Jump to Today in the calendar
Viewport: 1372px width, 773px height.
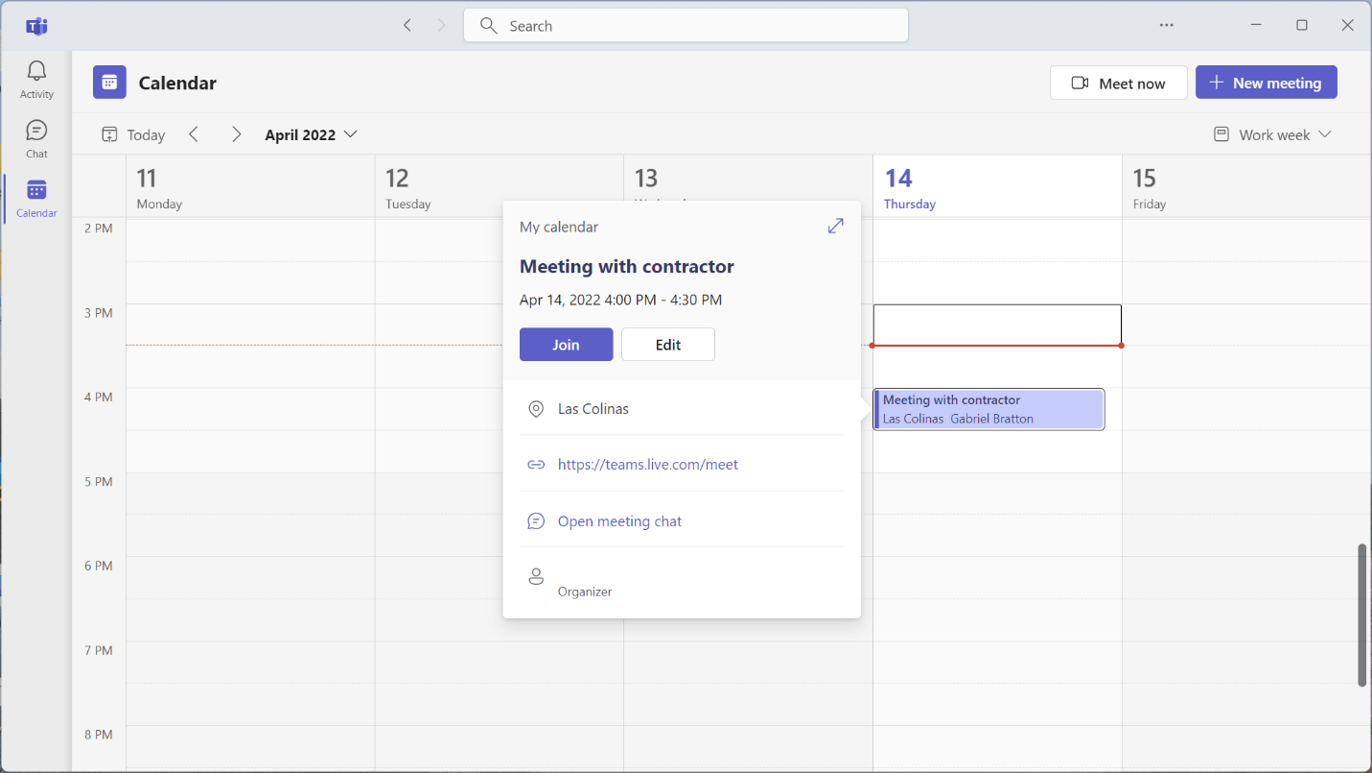[132, 134]
